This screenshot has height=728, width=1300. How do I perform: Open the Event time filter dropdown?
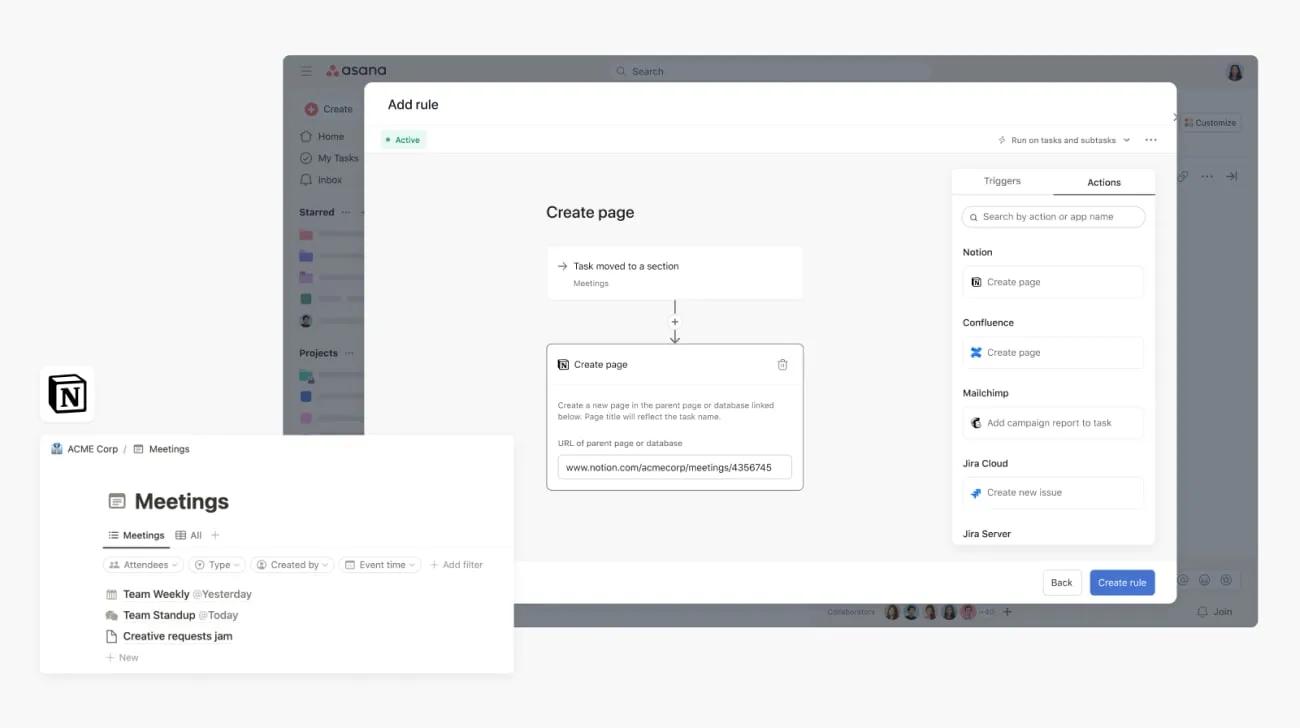pos(380,564)
